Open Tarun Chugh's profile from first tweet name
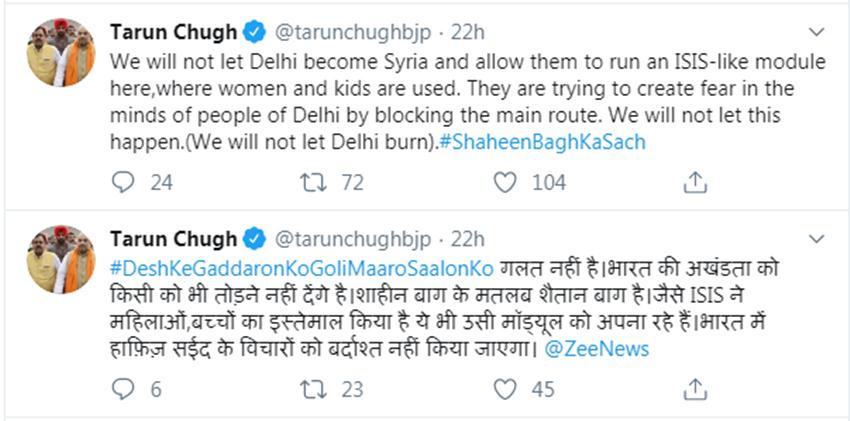This screenshot has width=850, height=421. point(172,31)
